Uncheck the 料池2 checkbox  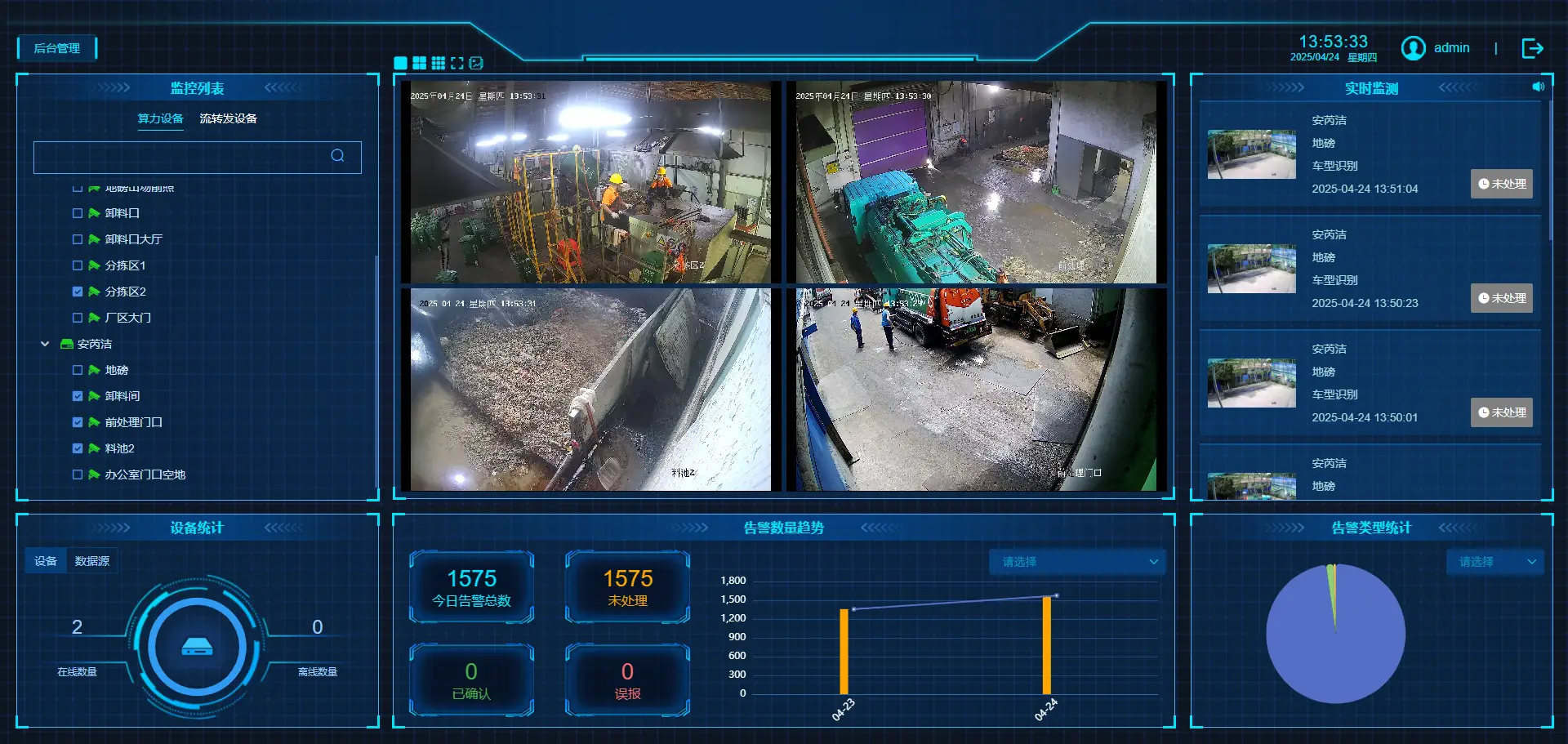point(78,448)
